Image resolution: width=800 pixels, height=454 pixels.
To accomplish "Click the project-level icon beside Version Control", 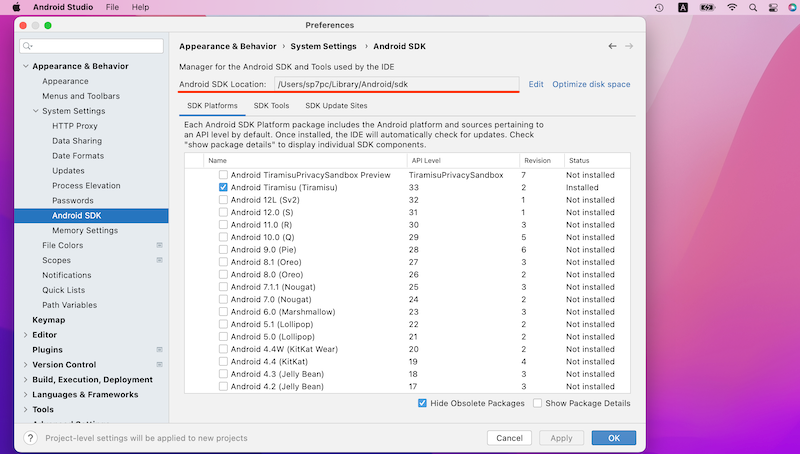I will 159,365.
